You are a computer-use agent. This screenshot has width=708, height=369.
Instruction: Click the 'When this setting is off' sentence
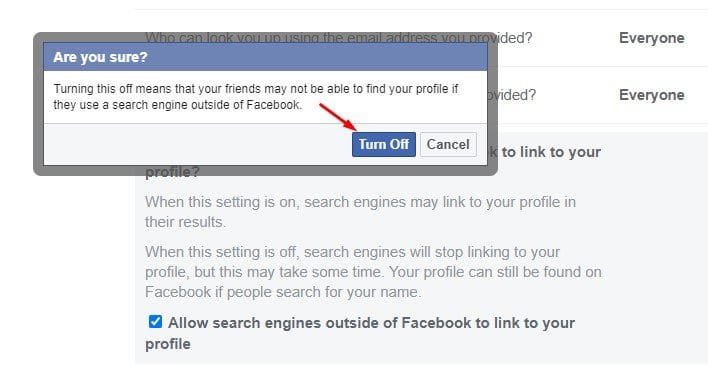click(373, 272)
